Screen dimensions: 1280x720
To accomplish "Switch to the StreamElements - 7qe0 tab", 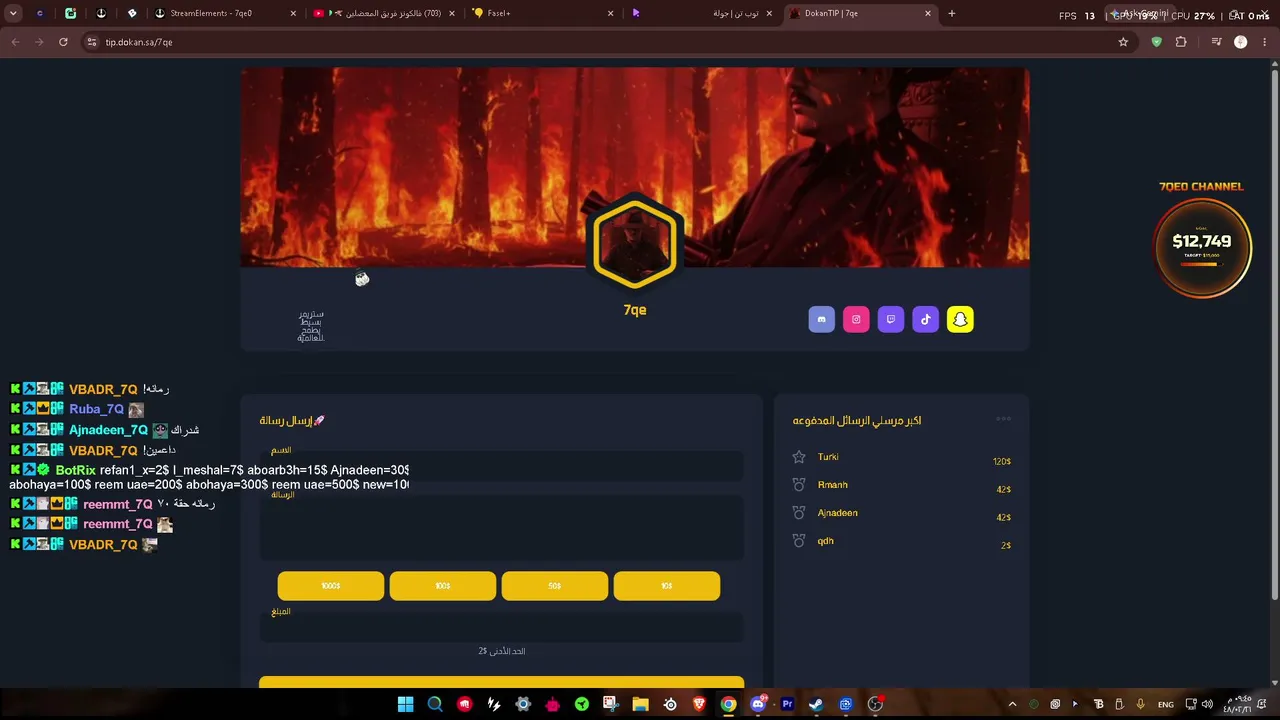I will (225, 14).
